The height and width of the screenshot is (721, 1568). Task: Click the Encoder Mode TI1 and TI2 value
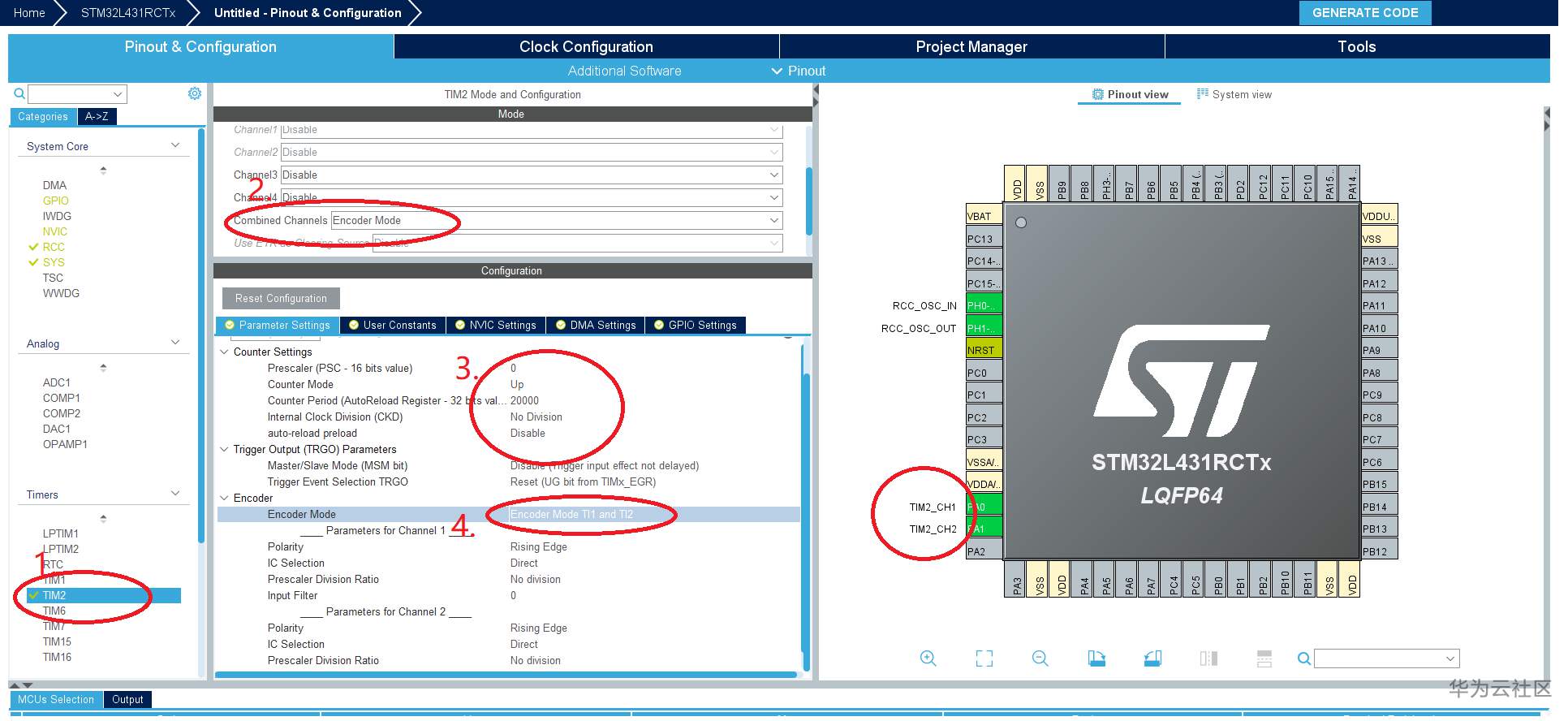pos(571,515)
